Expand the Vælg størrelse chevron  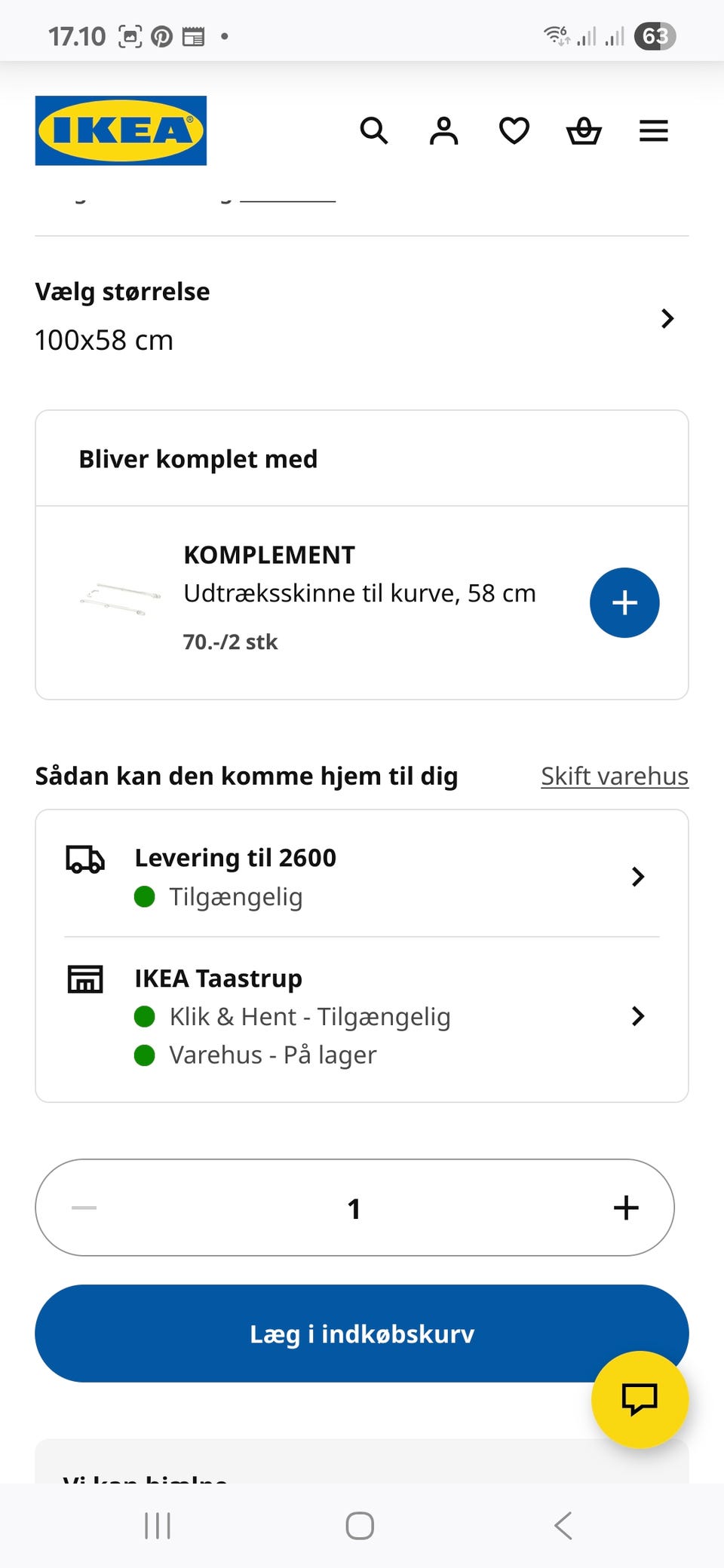coord(667,318)
